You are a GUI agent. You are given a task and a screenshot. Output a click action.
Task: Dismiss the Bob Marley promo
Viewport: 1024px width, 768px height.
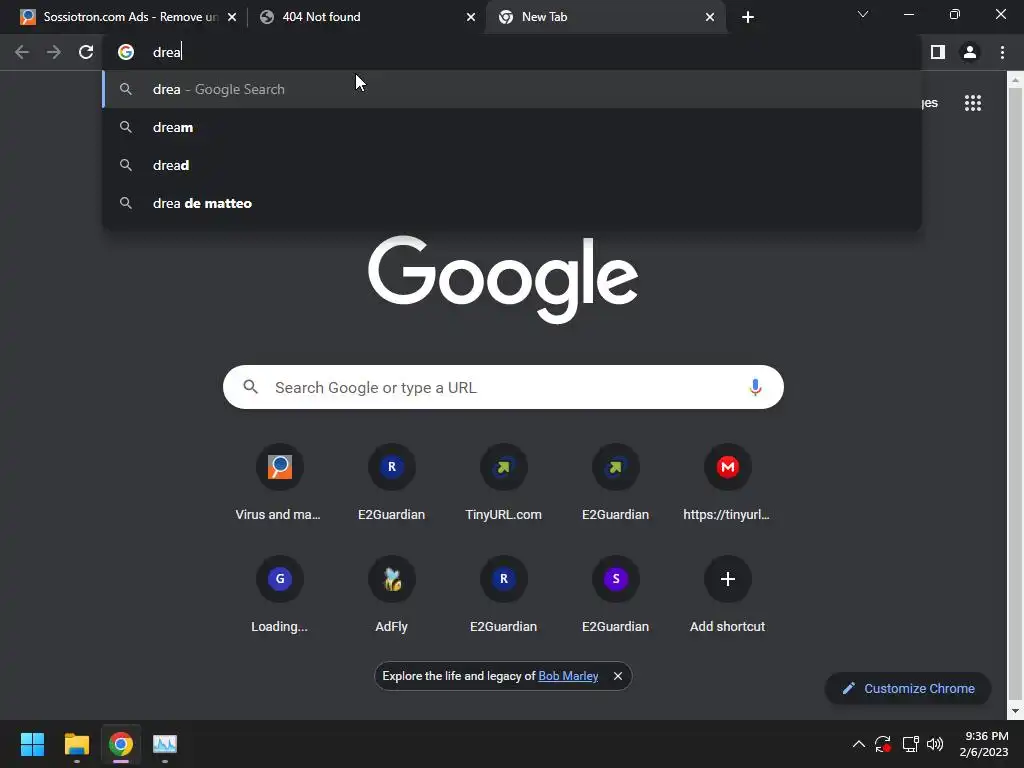click(618, 676)
